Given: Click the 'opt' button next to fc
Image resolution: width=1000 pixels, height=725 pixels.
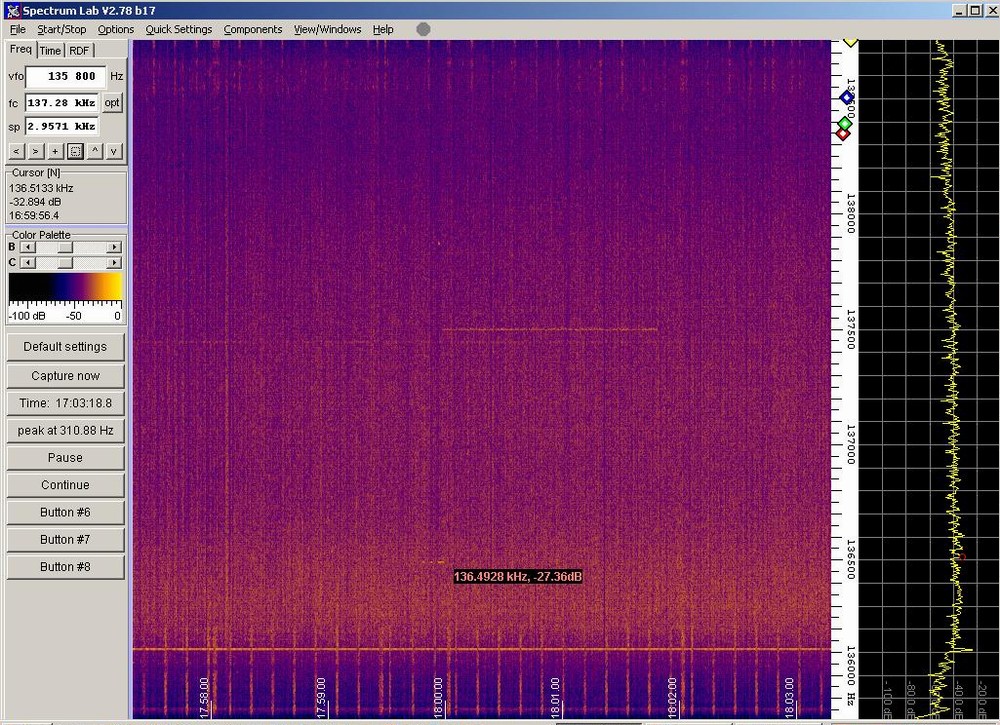Looking at the screenshot, I should [112, 102].
